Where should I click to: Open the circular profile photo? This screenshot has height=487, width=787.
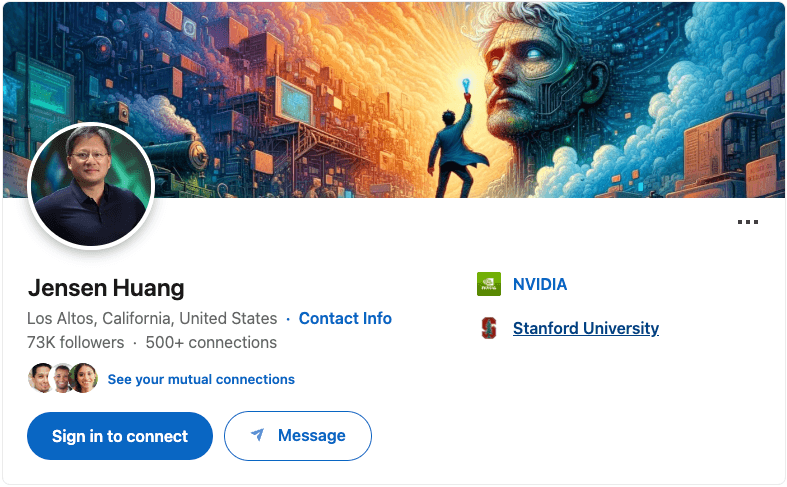(x=91, y=186)
